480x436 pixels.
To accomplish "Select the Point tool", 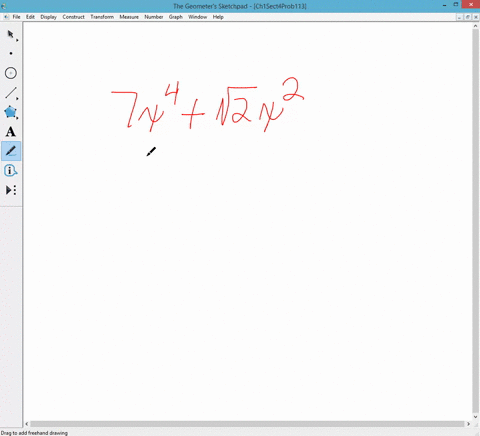I will pyautogui.click(x=11, y=53).
